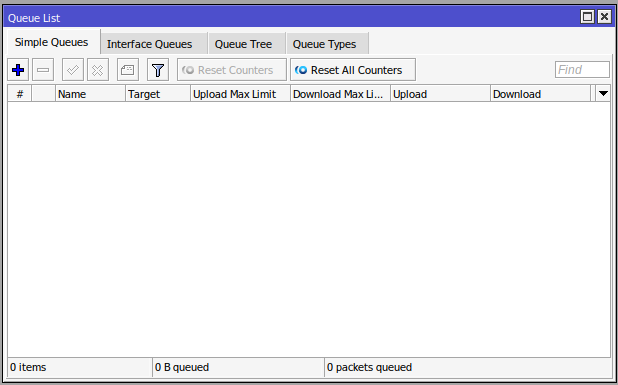618x385 pixels.
Task: Add a new simple queue with plus icon
Action: point(18,70)
